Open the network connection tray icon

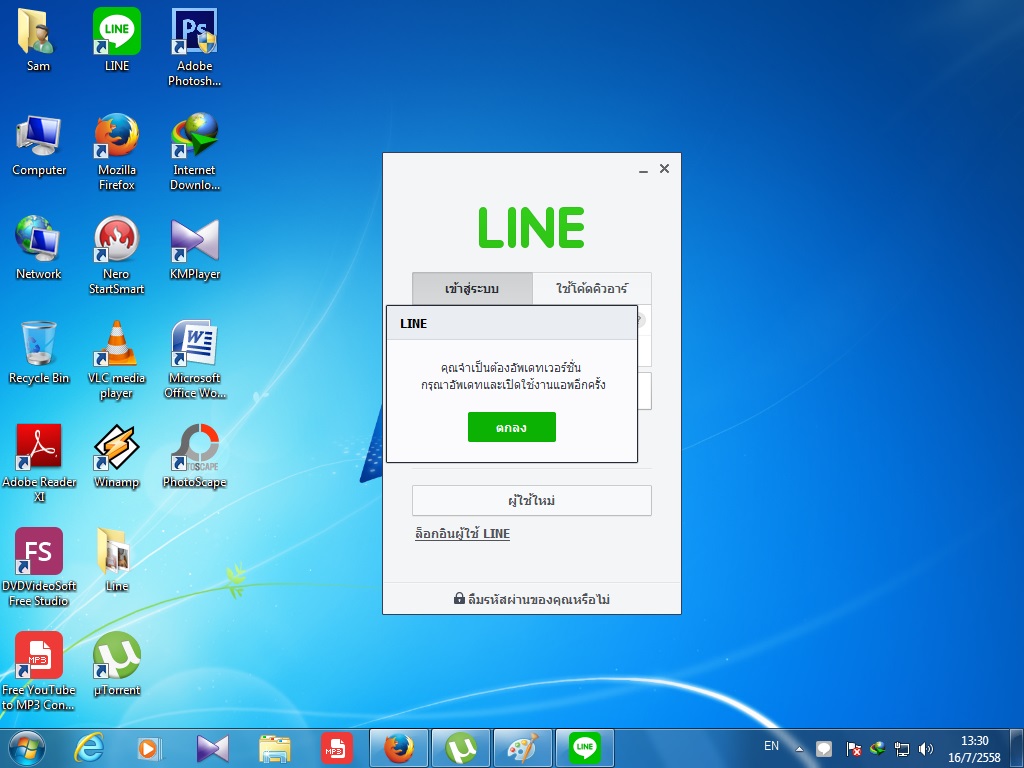(x=902, y=748)
